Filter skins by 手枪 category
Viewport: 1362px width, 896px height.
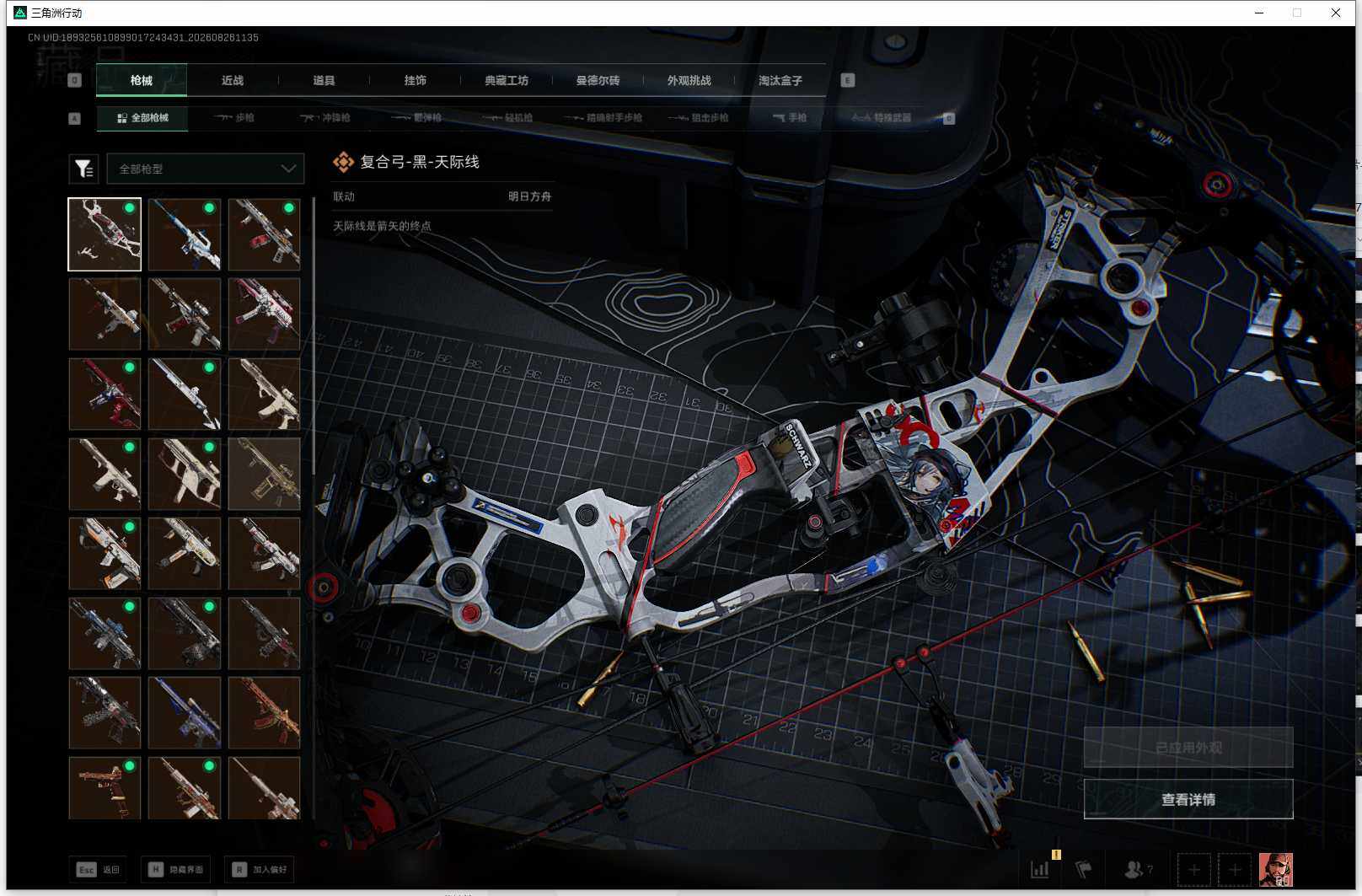(x=790, y=118)
